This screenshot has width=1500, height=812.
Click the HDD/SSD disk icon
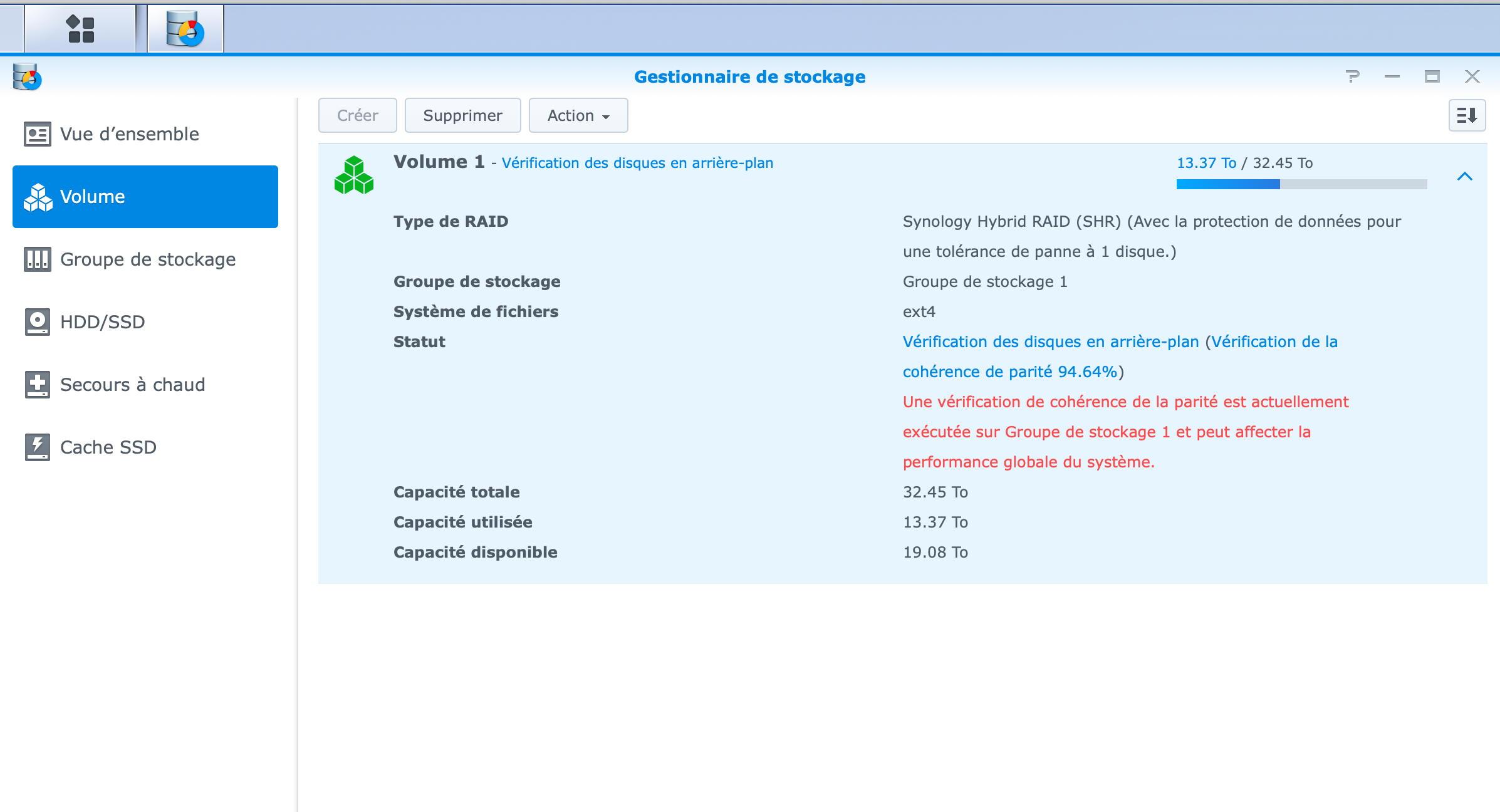coord(38,322)
